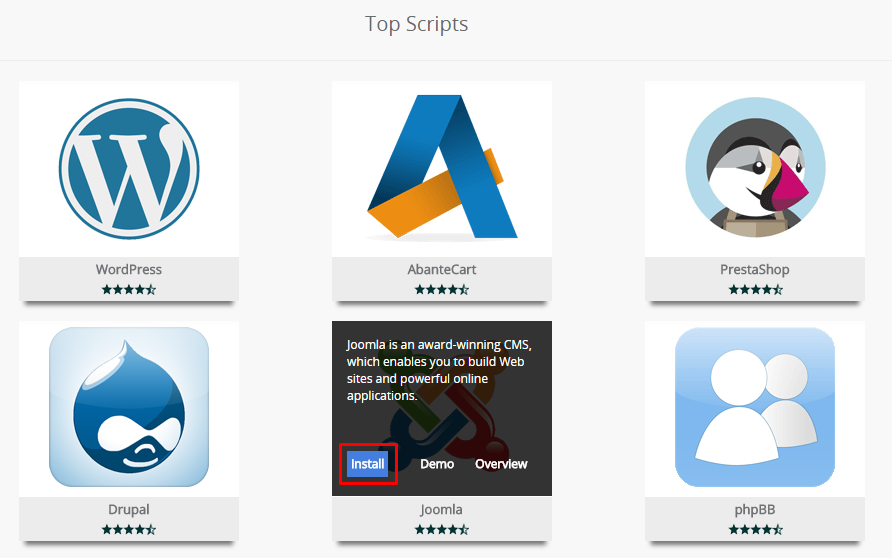Click the Joomla Install button
The image size is (892, 558).
[x=367, y=464]
